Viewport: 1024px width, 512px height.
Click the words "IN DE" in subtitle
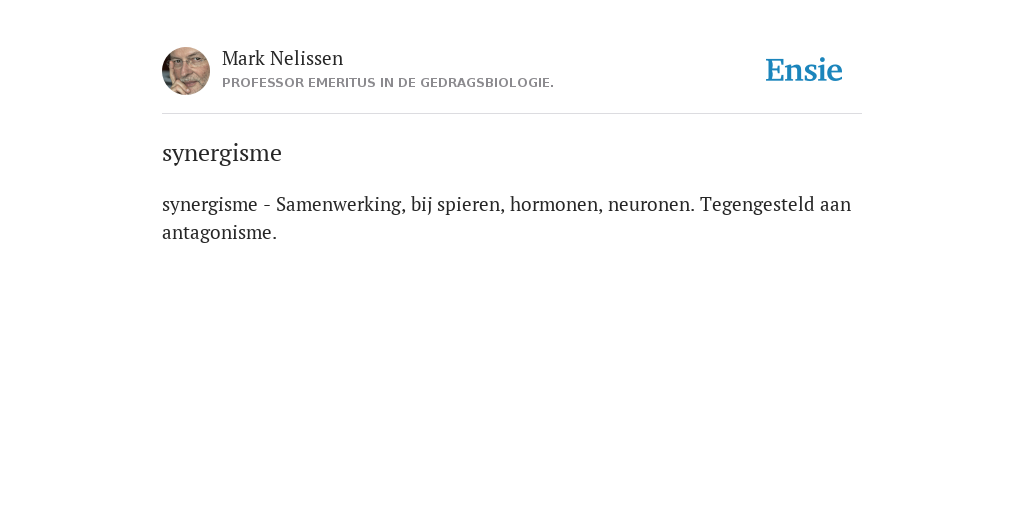401,83
